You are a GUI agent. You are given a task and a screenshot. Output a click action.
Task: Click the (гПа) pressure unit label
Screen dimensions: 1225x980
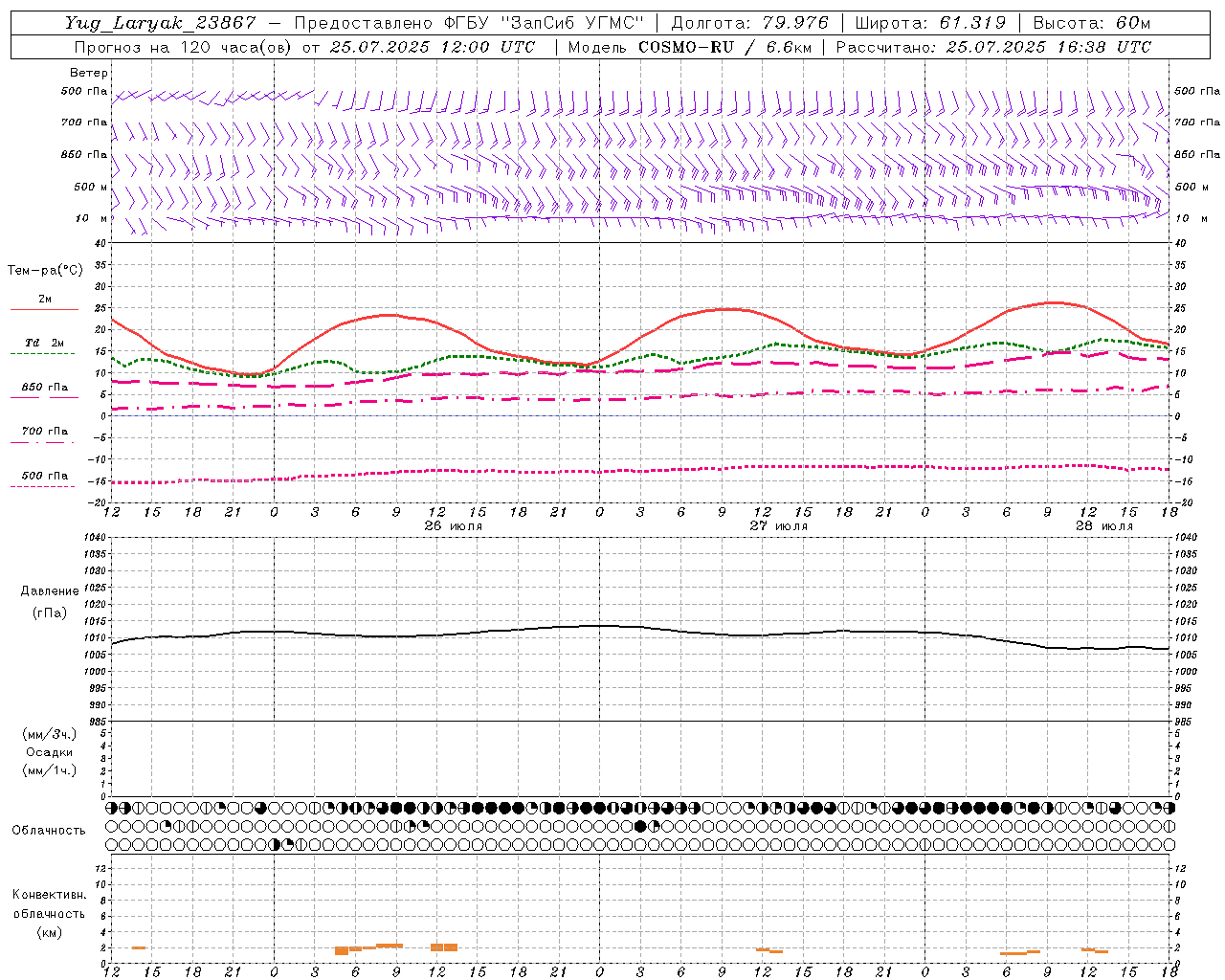tap(50, 612)
